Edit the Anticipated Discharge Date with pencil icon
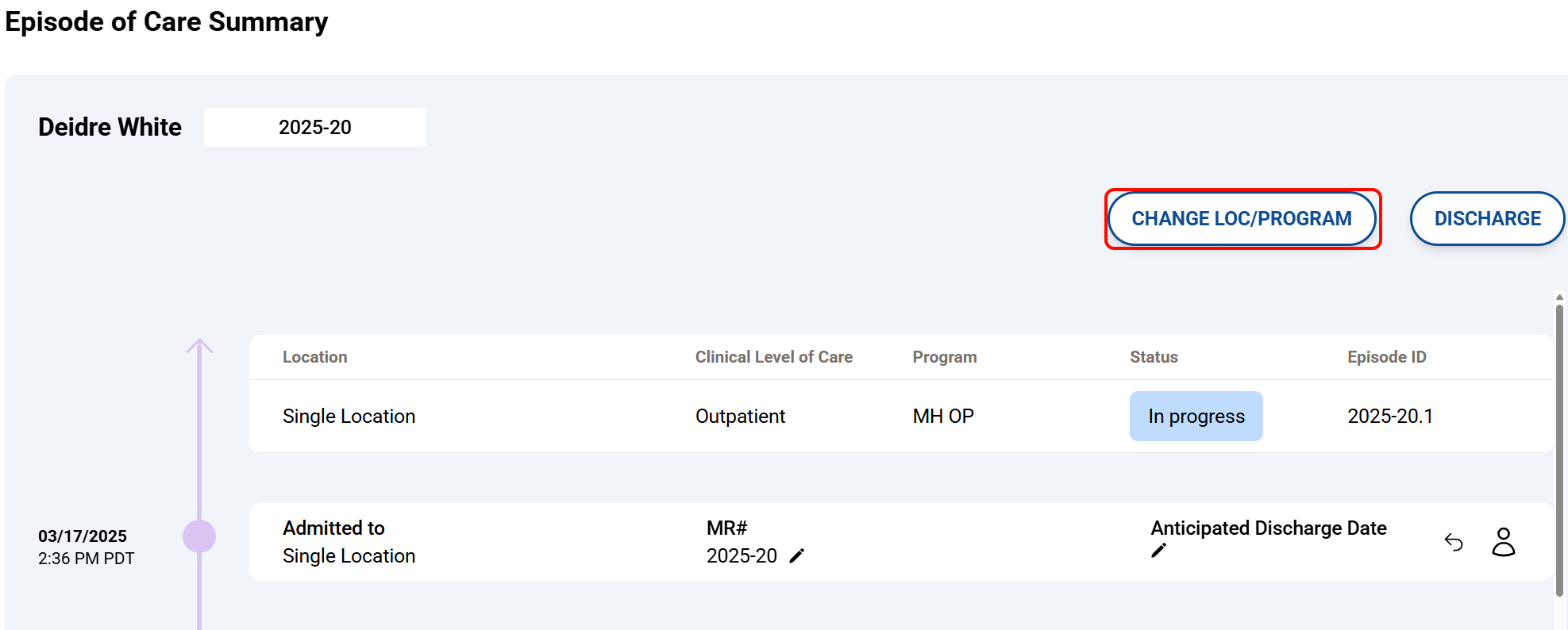This screenshot has height=630, width=1568. pos(1158,551)
